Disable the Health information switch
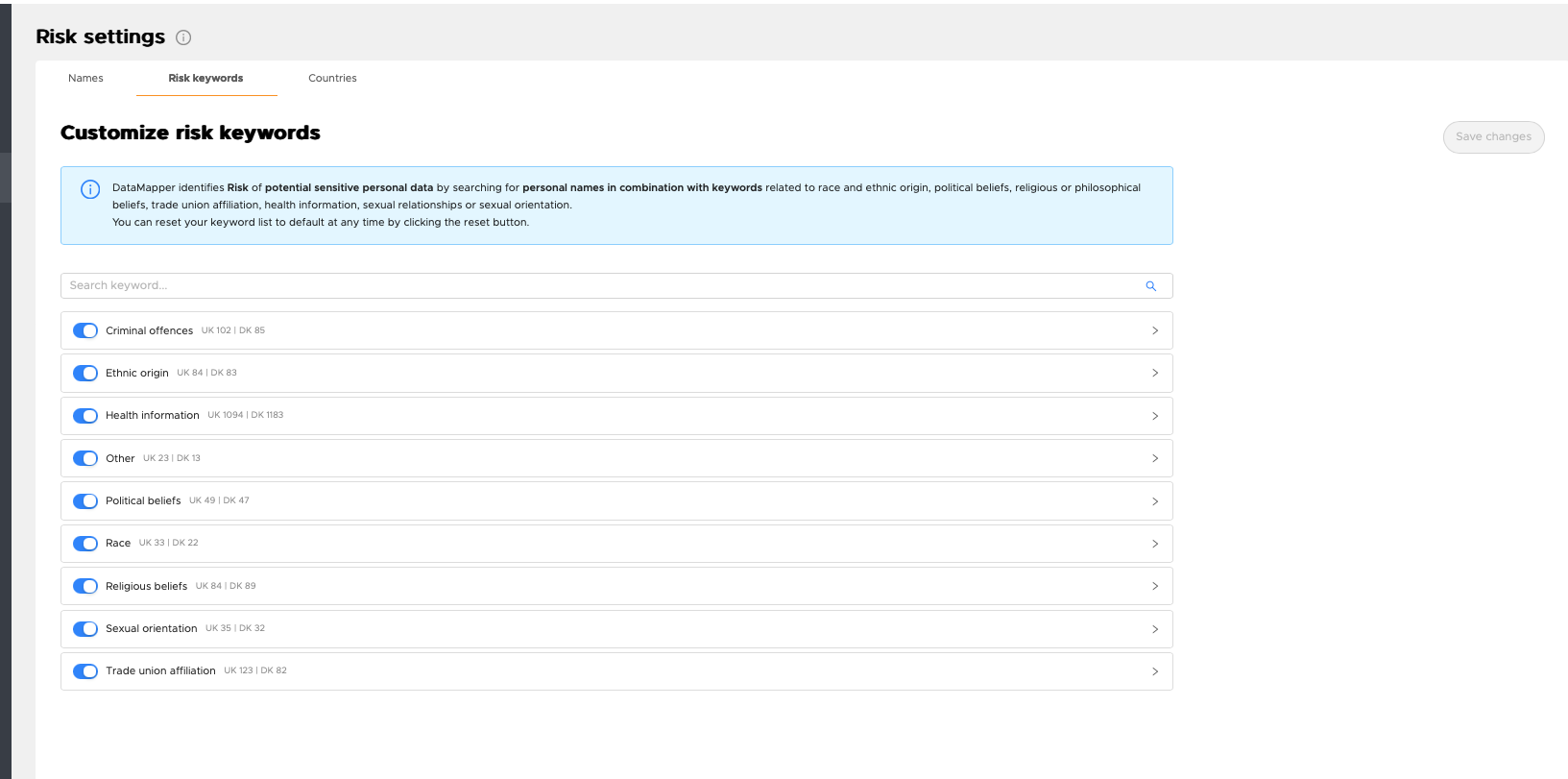The height and width of the screenshot is (779, 1568). tap(85, 416)
